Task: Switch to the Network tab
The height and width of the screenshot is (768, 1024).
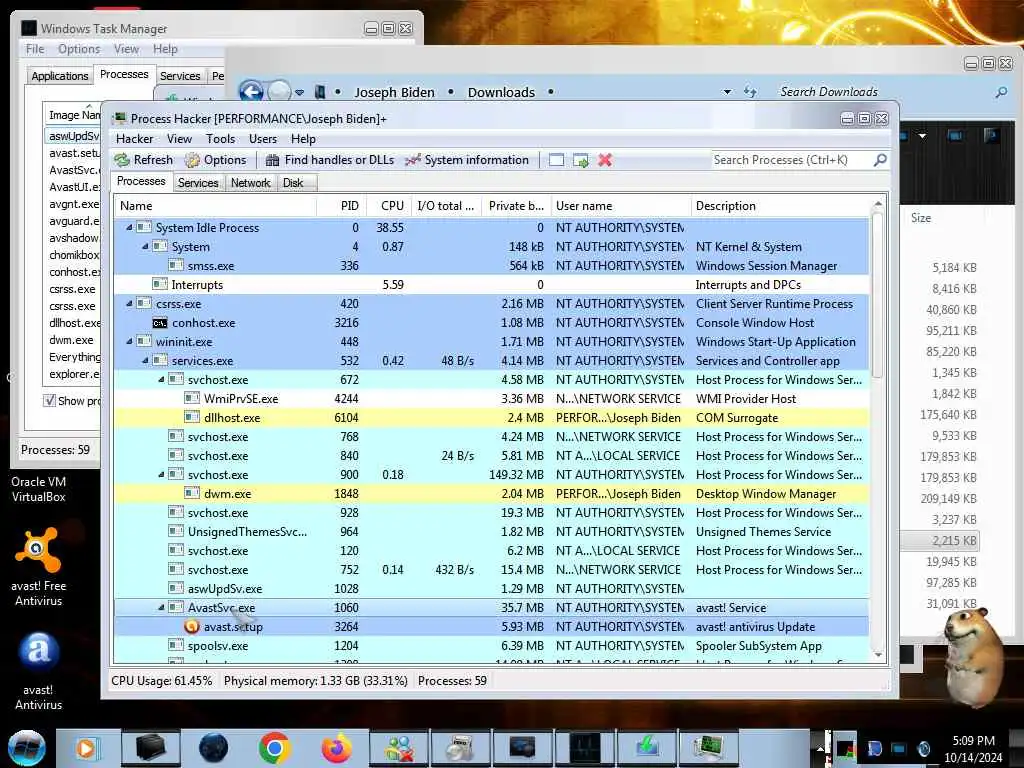Action: [251, 183]
